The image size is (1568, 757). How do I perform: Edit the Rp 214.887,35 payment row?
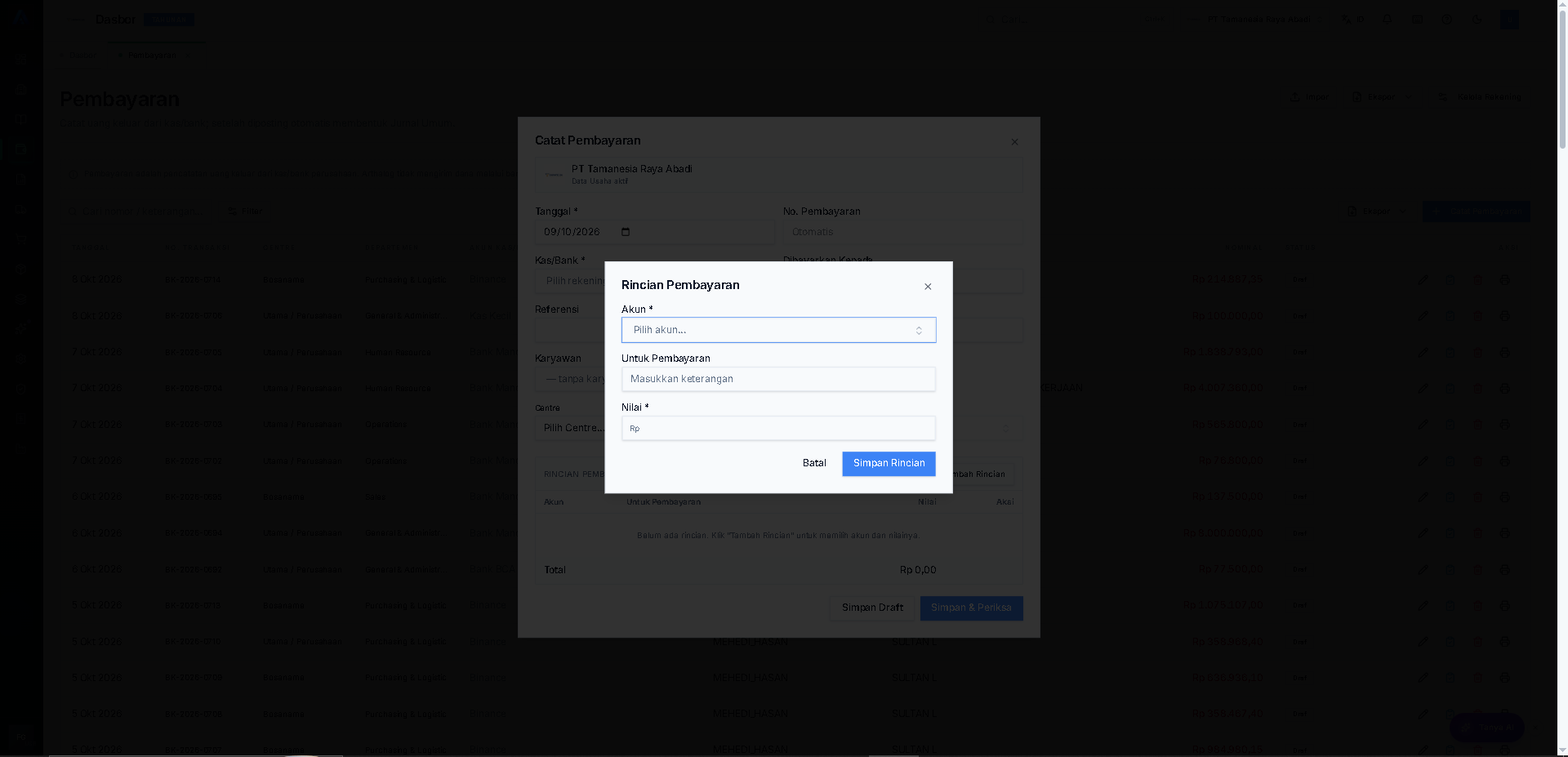[x=1423, y=279]
